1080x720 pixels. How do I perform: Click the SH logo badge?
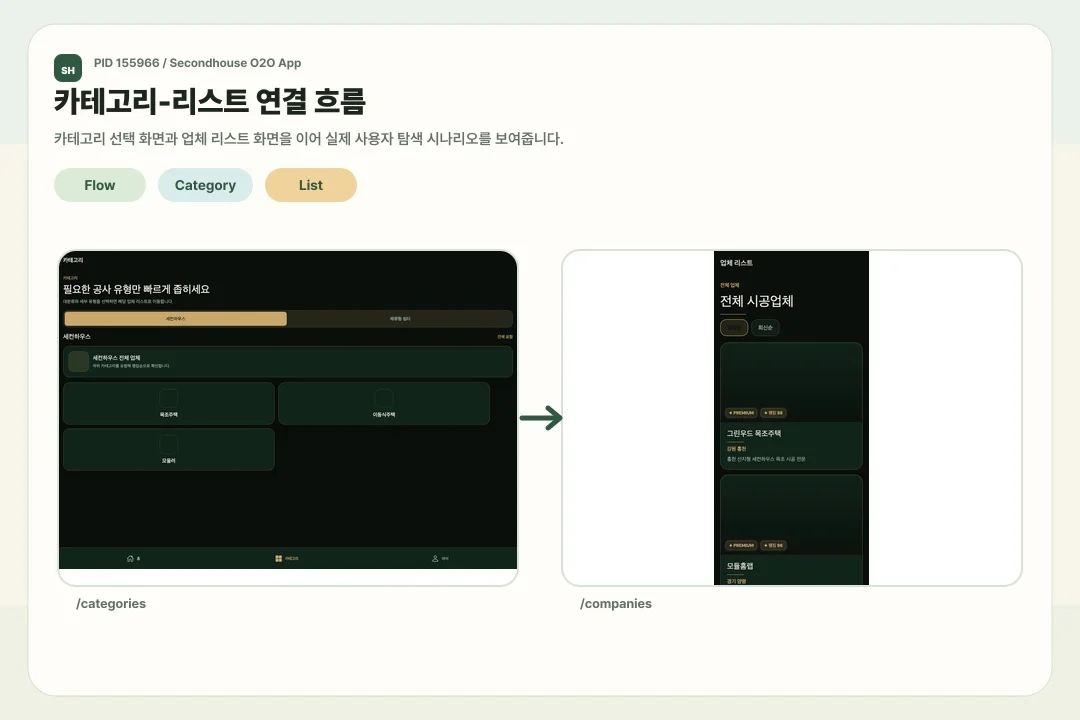coord(68,68)
